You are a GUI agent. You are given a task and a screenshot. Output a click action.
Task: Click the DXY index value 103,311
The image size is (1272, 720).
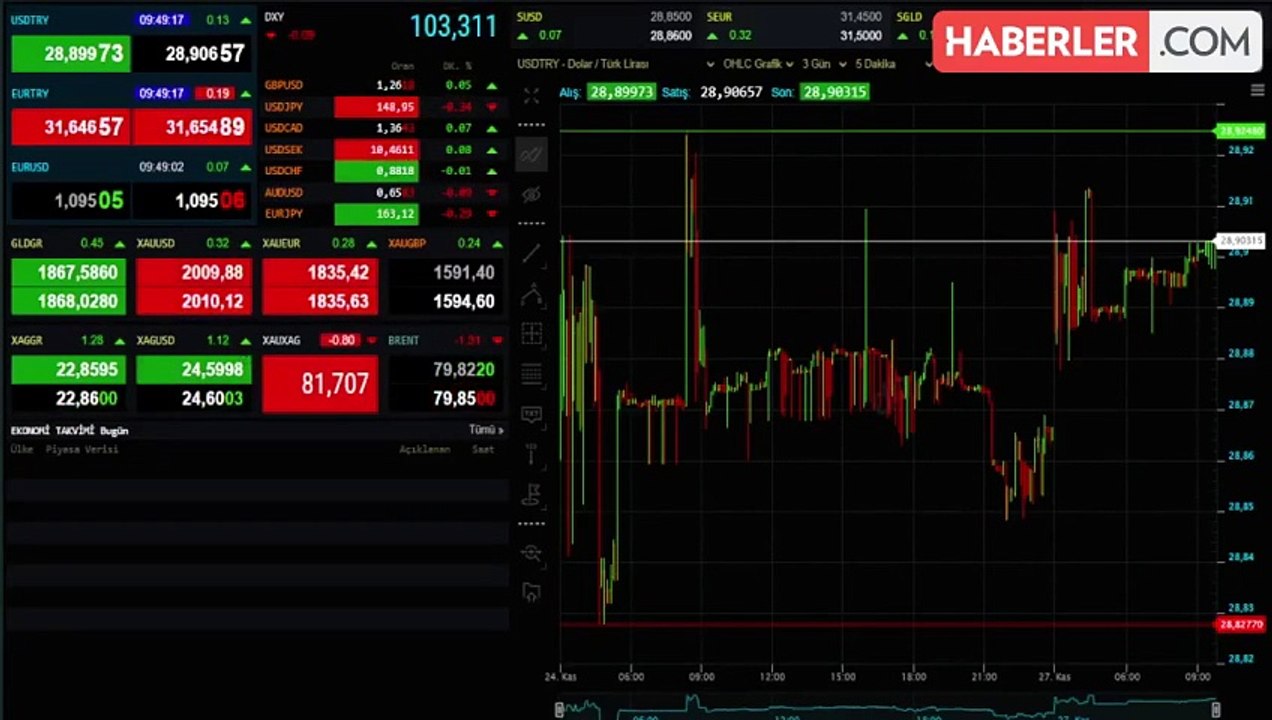pyautogui.click(x=453, y=27)
